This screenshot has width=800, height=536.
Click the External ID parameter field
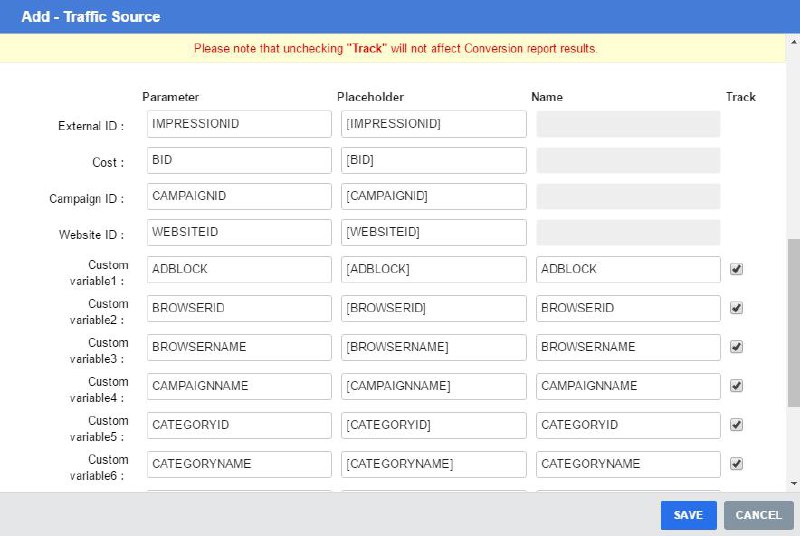pos(239,124)
